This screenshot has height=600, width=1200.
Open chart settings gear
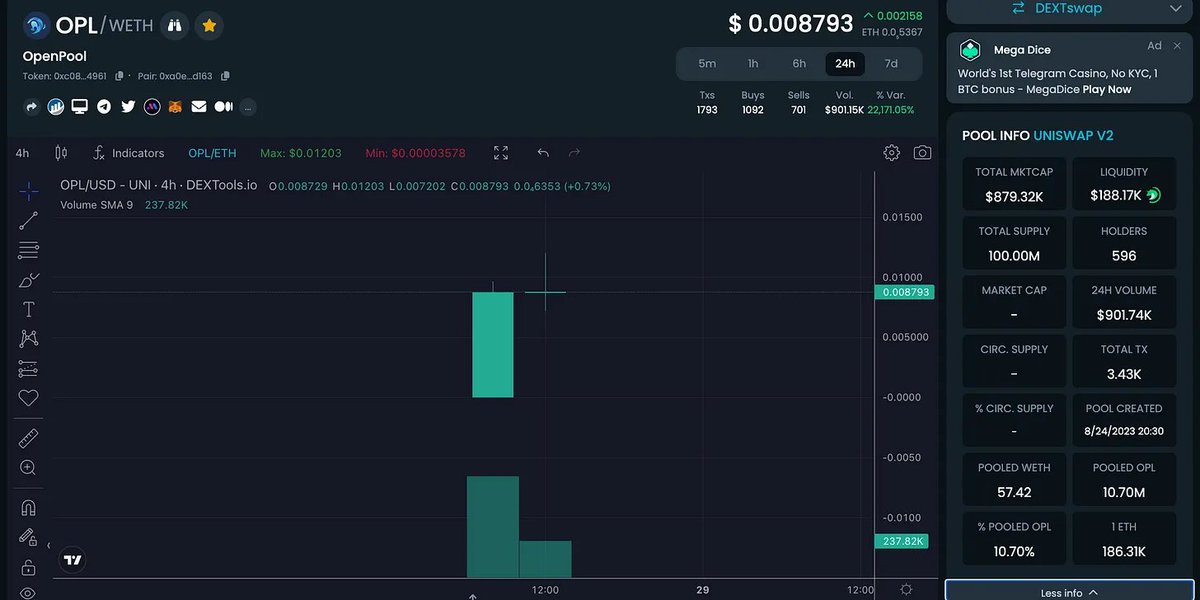coord(891,153)
